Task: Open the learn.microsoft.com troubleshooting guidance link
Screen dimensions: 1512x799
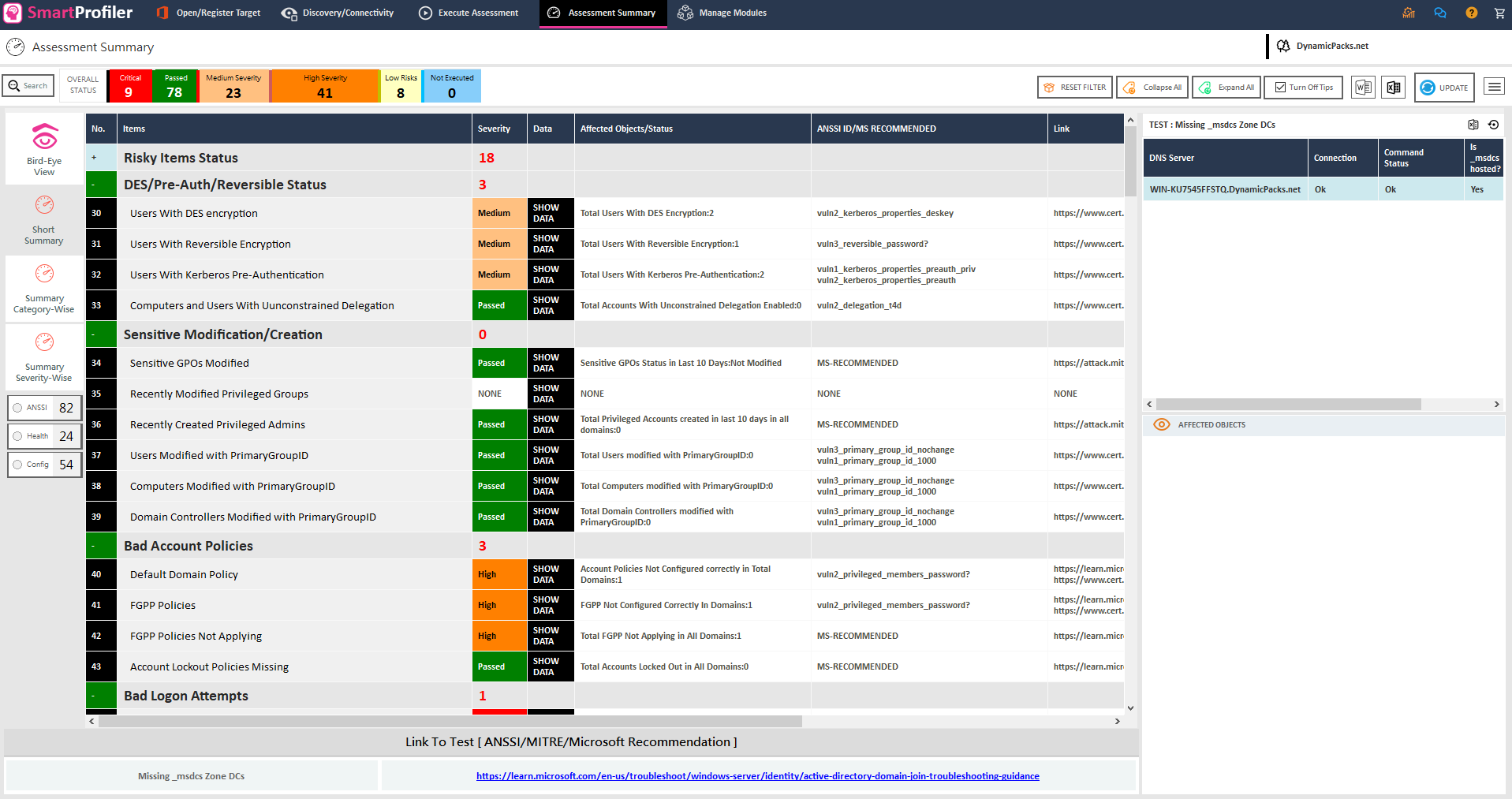Action: coord(757,776)
